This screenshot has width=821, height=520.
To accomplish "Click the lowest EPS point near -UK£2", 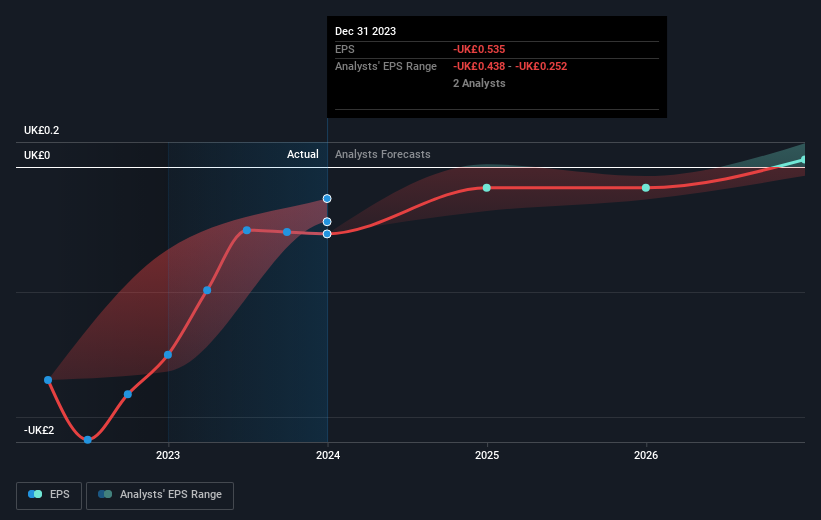I will 88,440.
